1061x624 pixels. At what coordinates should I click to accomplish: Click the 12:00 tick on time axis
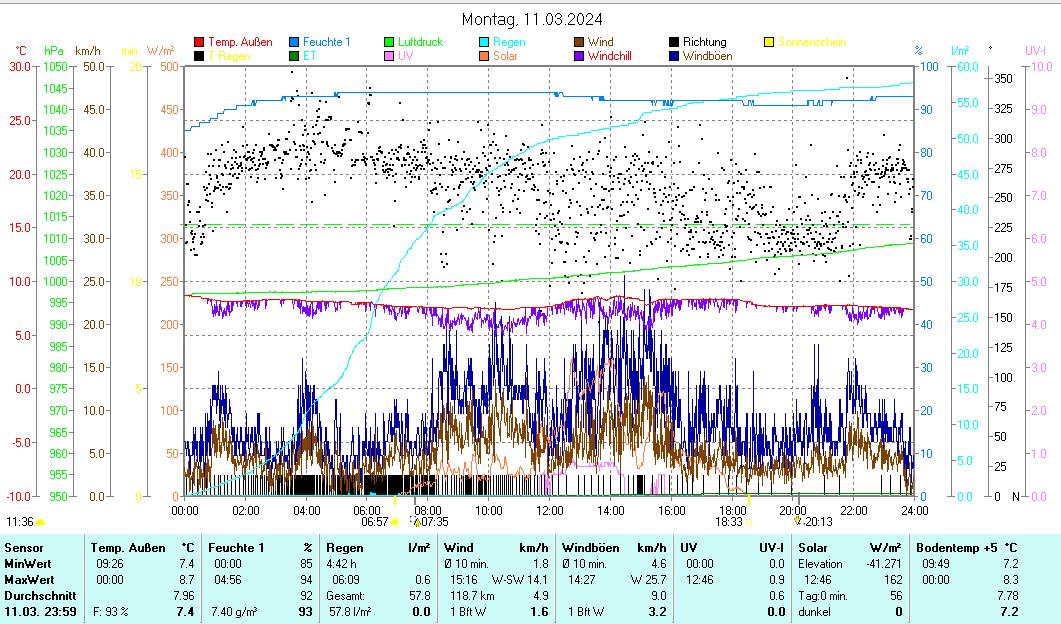(549, 510)
